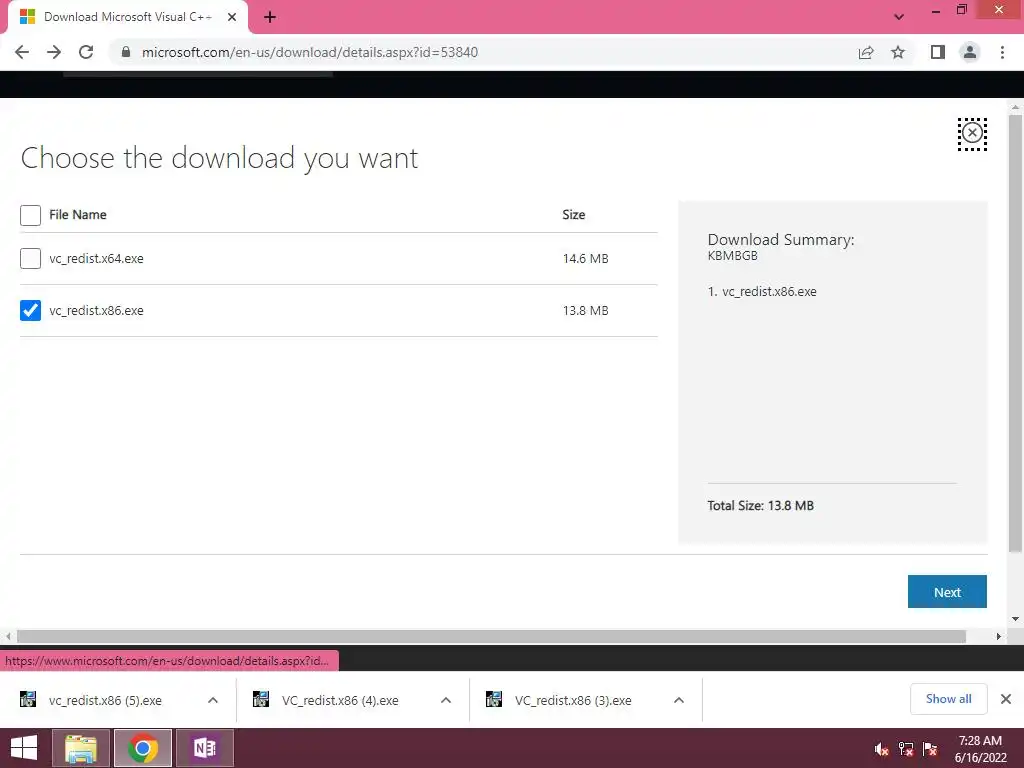This screenshot has width=1024, height=768.
Task: Open the Windows Start menu
Action: [x=24, y=748]
